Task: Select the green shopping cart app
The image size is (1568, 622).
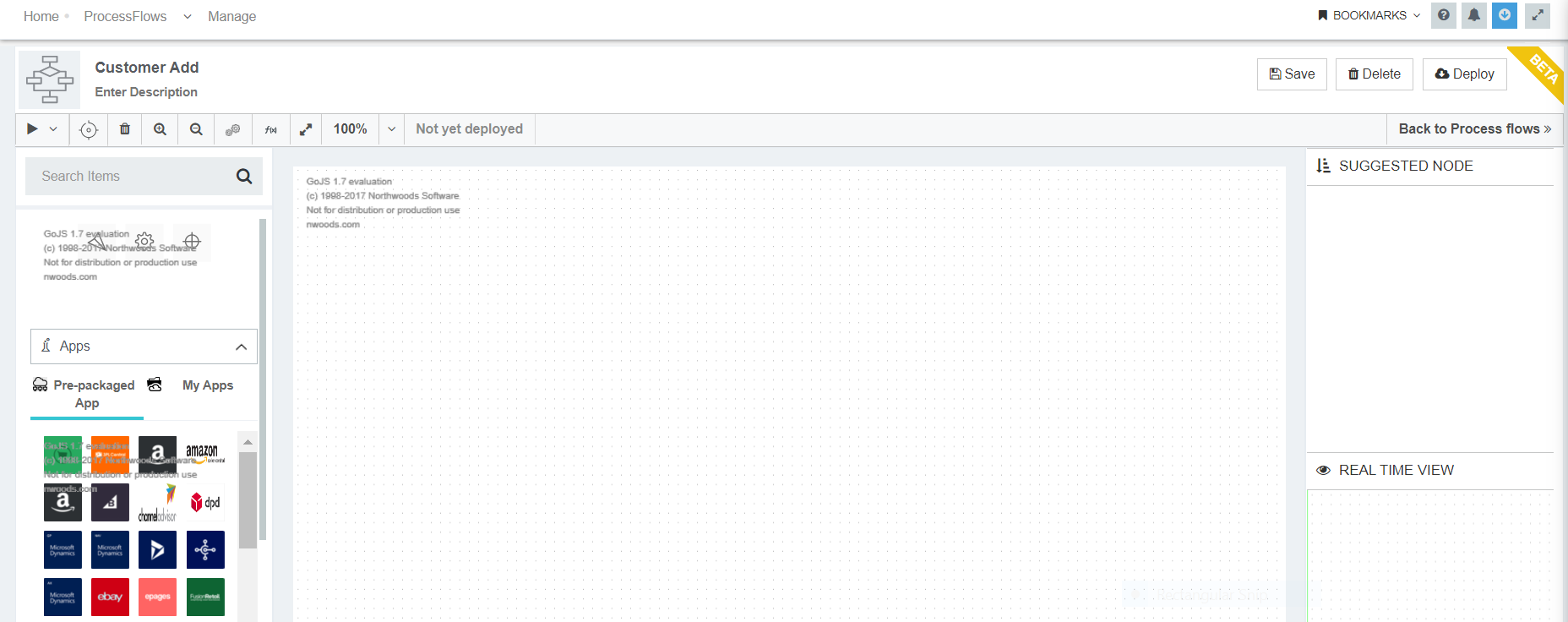Action: pos(63,456)
